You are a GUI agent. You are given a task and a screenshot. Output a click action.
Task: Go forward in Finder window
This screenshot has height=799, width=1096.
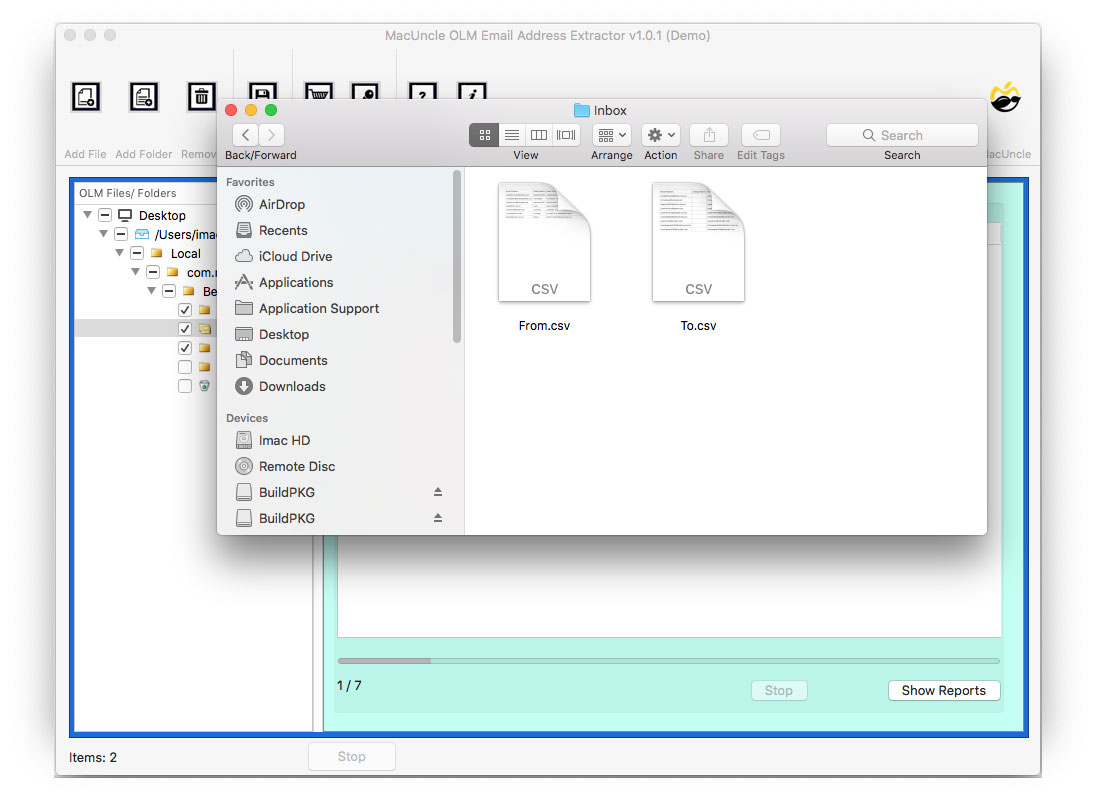click(271, 135)
